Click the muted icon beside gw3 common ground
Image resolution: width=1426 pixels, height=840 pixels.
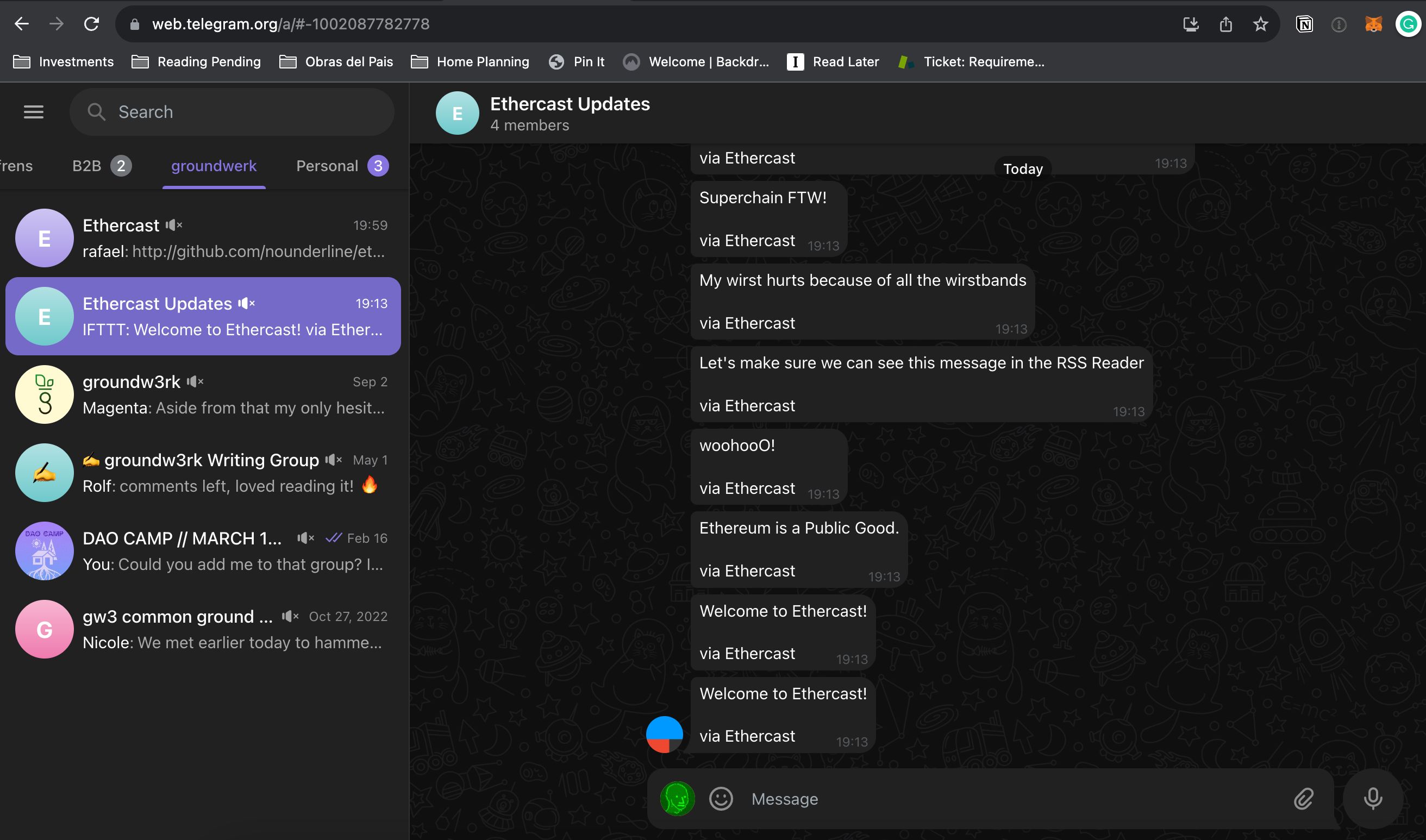click(x=290, y=616)
